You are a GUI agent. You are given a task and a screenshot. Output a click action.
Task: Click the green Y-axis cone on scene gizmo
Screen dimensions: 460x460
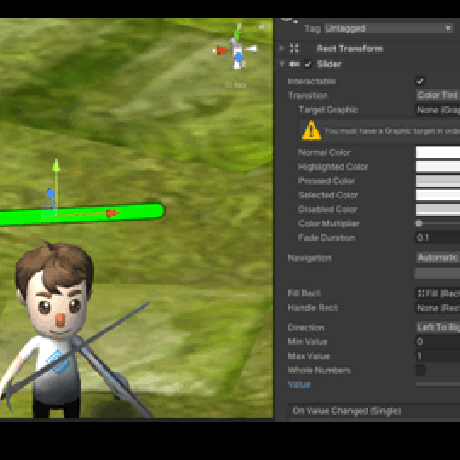coord(237,35)
